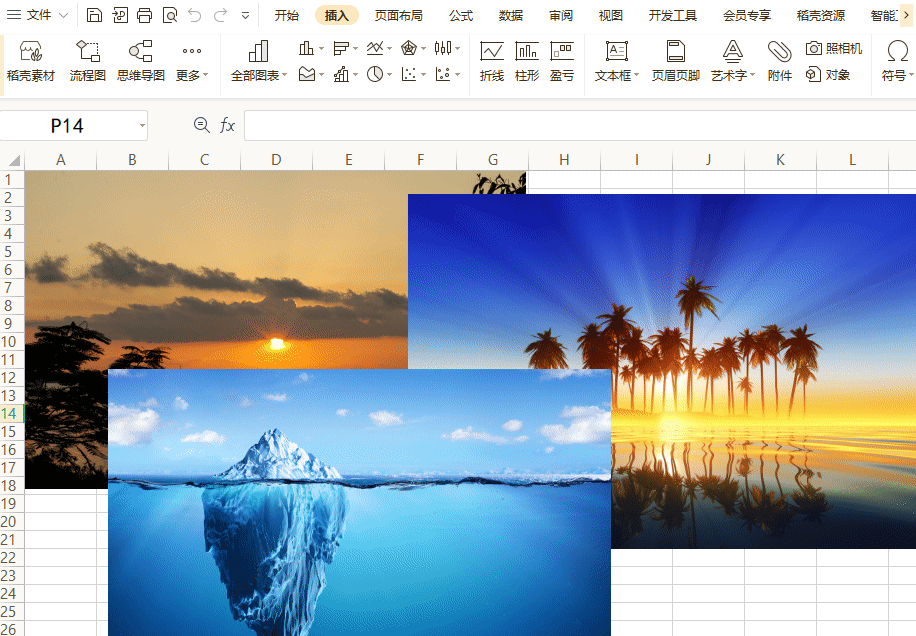Open the Print Preview icon
This screenshot has width=916, height=636.
pos(169,15)
